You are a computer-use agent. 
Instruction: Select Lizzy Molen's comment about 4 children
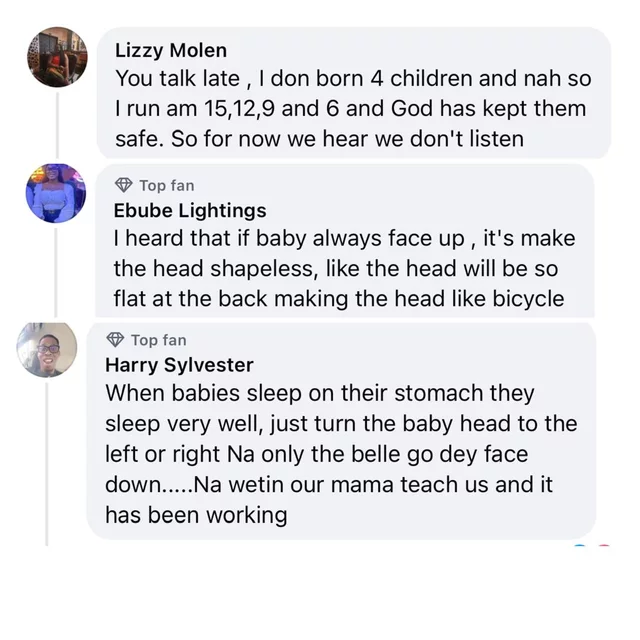click(x=352, y=108)
